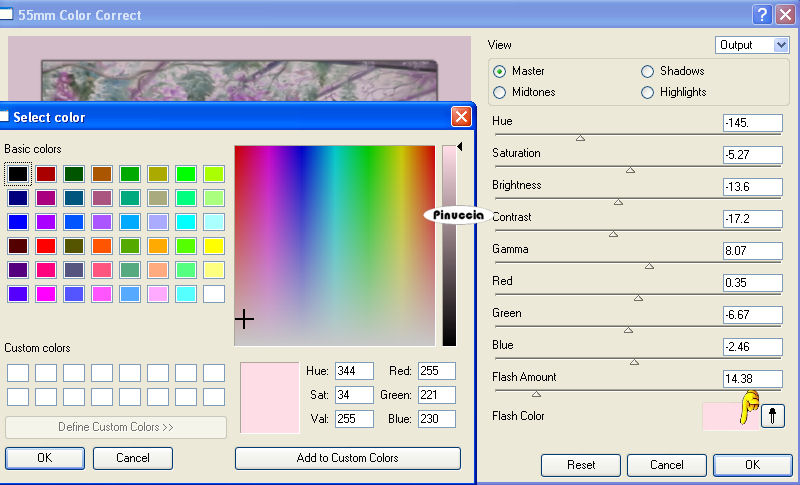This screenshot has height=485, width=800.
Task: Click the help question mark button
Action: point(762,15)
